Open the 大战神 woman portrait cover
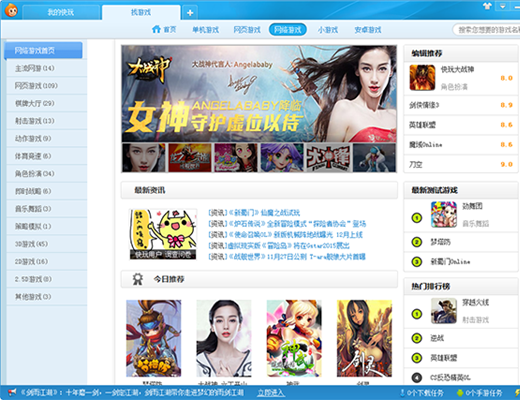This screenshot has width=520, height=400. 224,338
